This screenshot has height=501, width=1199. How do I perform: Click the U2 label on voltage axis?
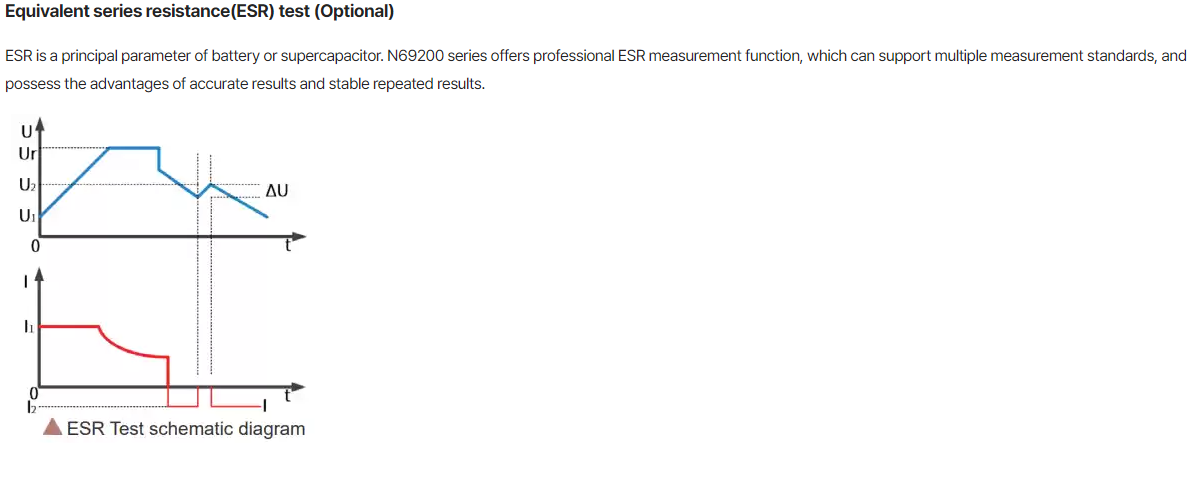[26, 184]
